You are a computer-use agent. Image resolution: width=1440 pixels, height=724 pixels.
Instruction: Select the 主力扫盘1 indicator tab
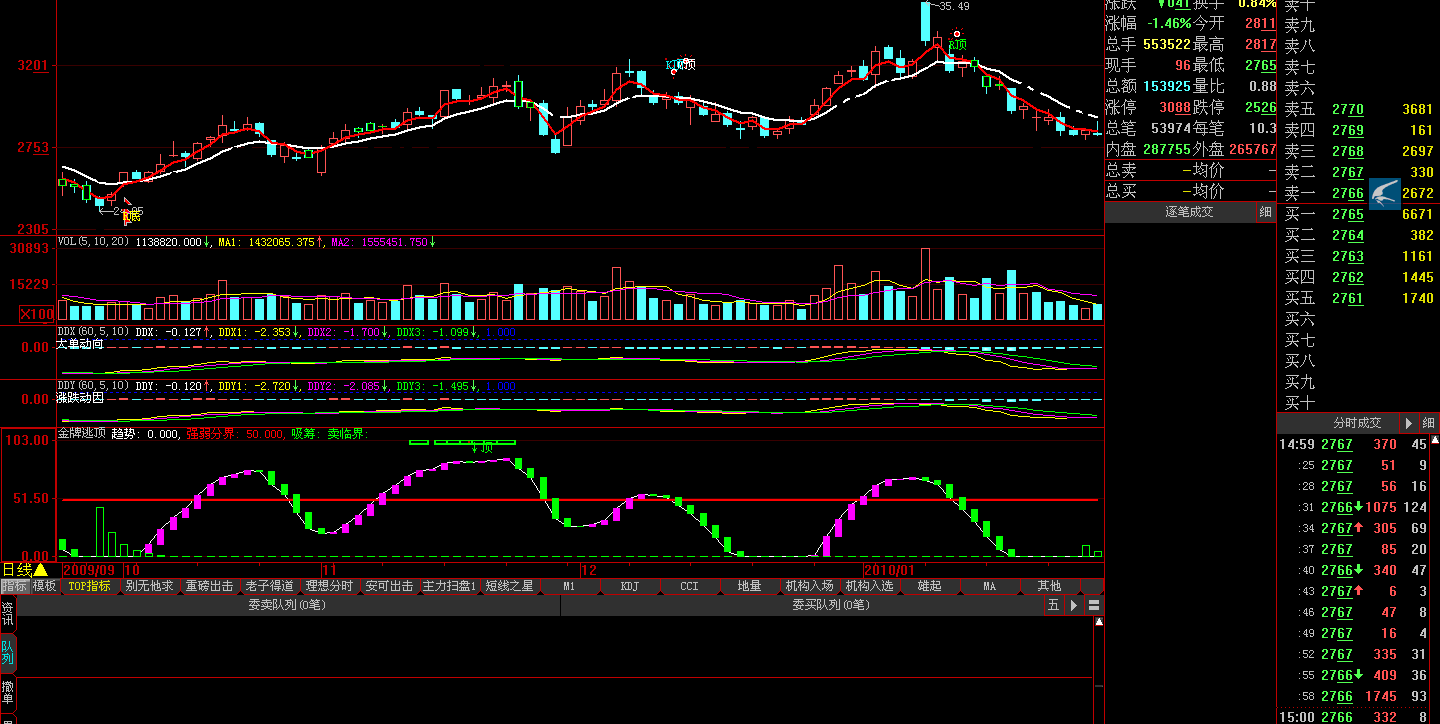tap(450, 586)
